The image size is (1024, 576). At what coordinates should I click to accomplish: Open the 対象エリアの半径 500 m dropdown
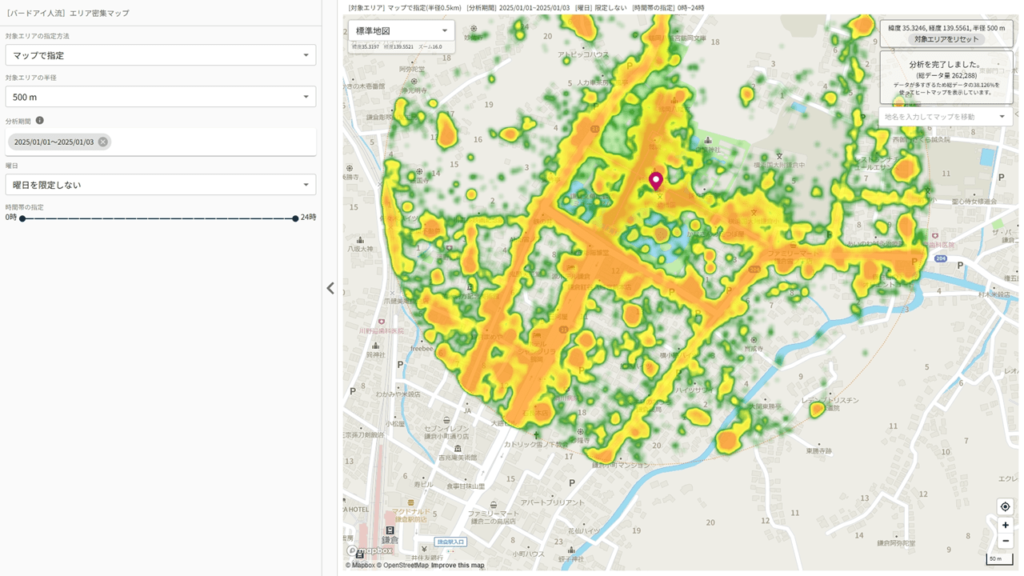tap(160, 97)
